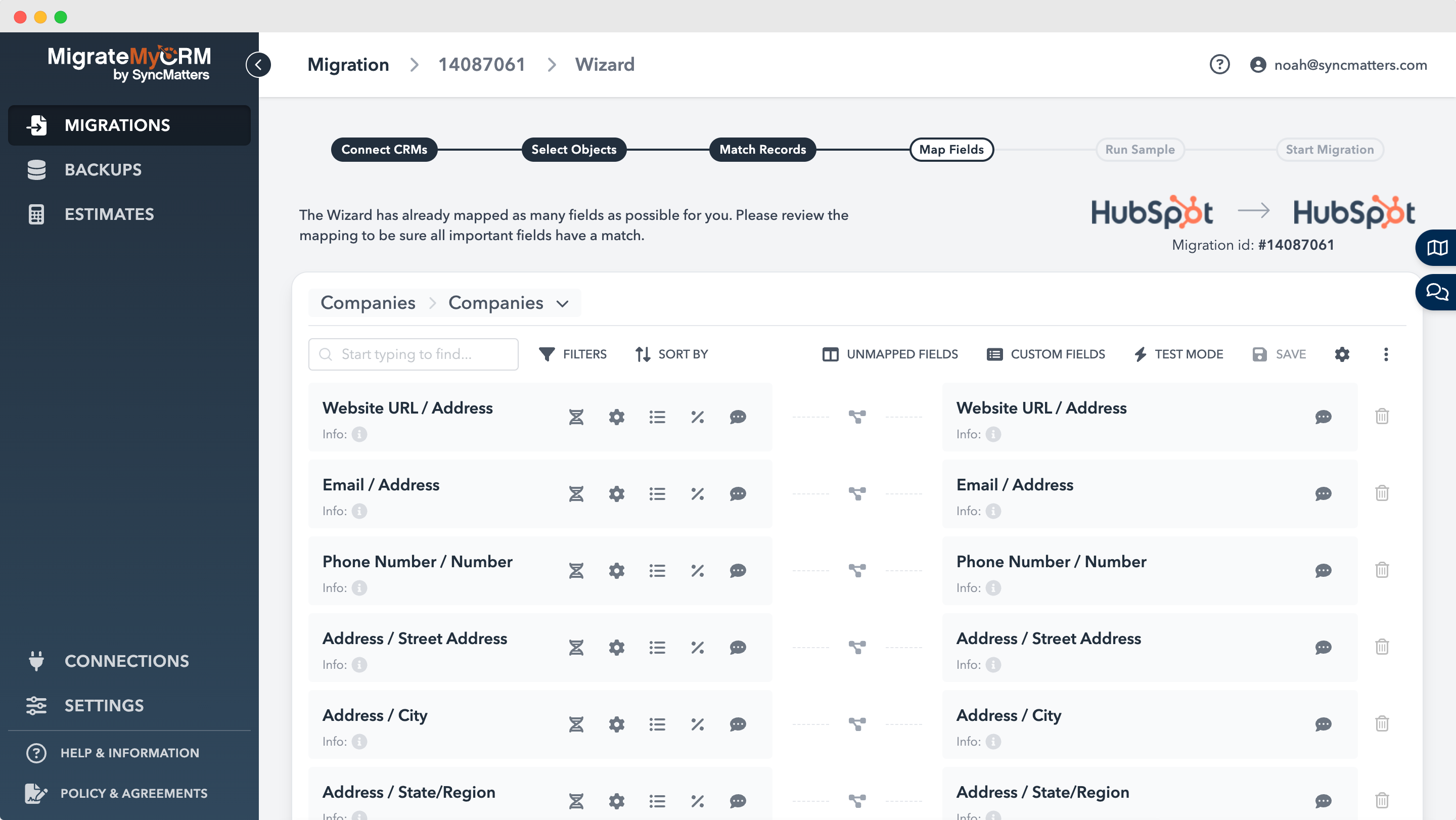1456x820 pixels.
Task: Click the delete trash icon for Website URL destination
Action: click(x=1382, y=416)
